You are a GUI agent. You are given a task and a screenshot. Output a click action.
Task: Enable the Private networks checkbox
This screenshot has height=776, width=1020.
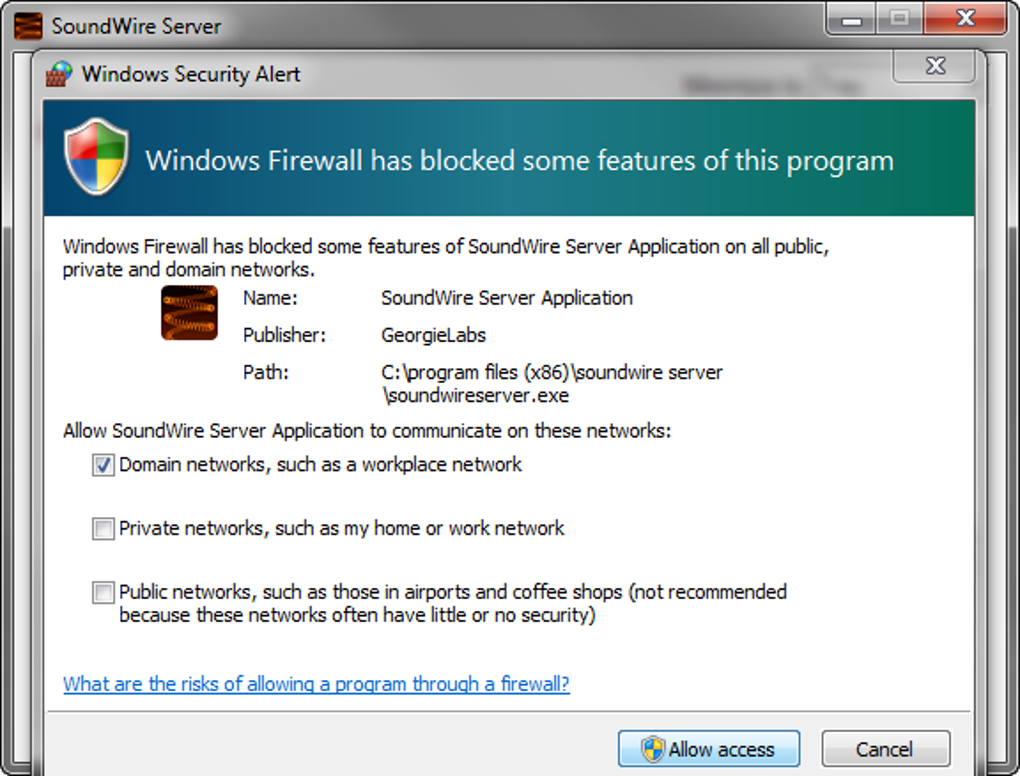[103, 529]
